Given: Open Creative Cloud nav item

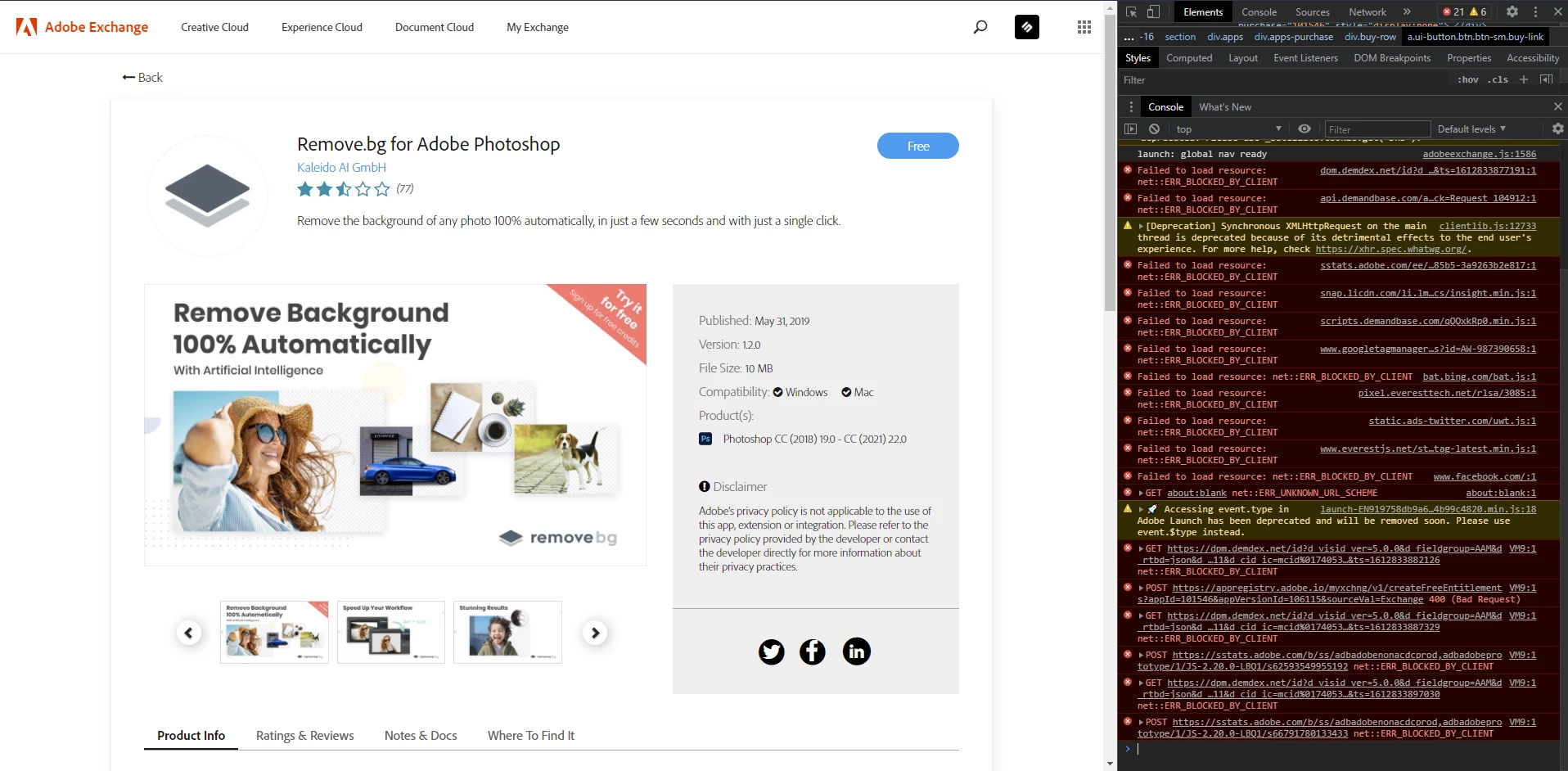Looking at the screenshot, I should (214, 27).
